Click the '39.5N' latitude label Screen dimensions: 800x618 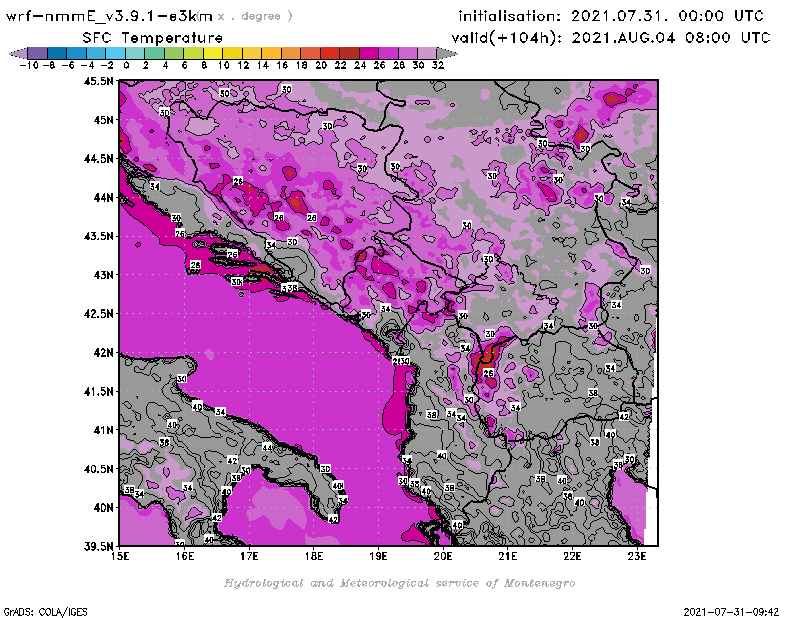[98, 547]
